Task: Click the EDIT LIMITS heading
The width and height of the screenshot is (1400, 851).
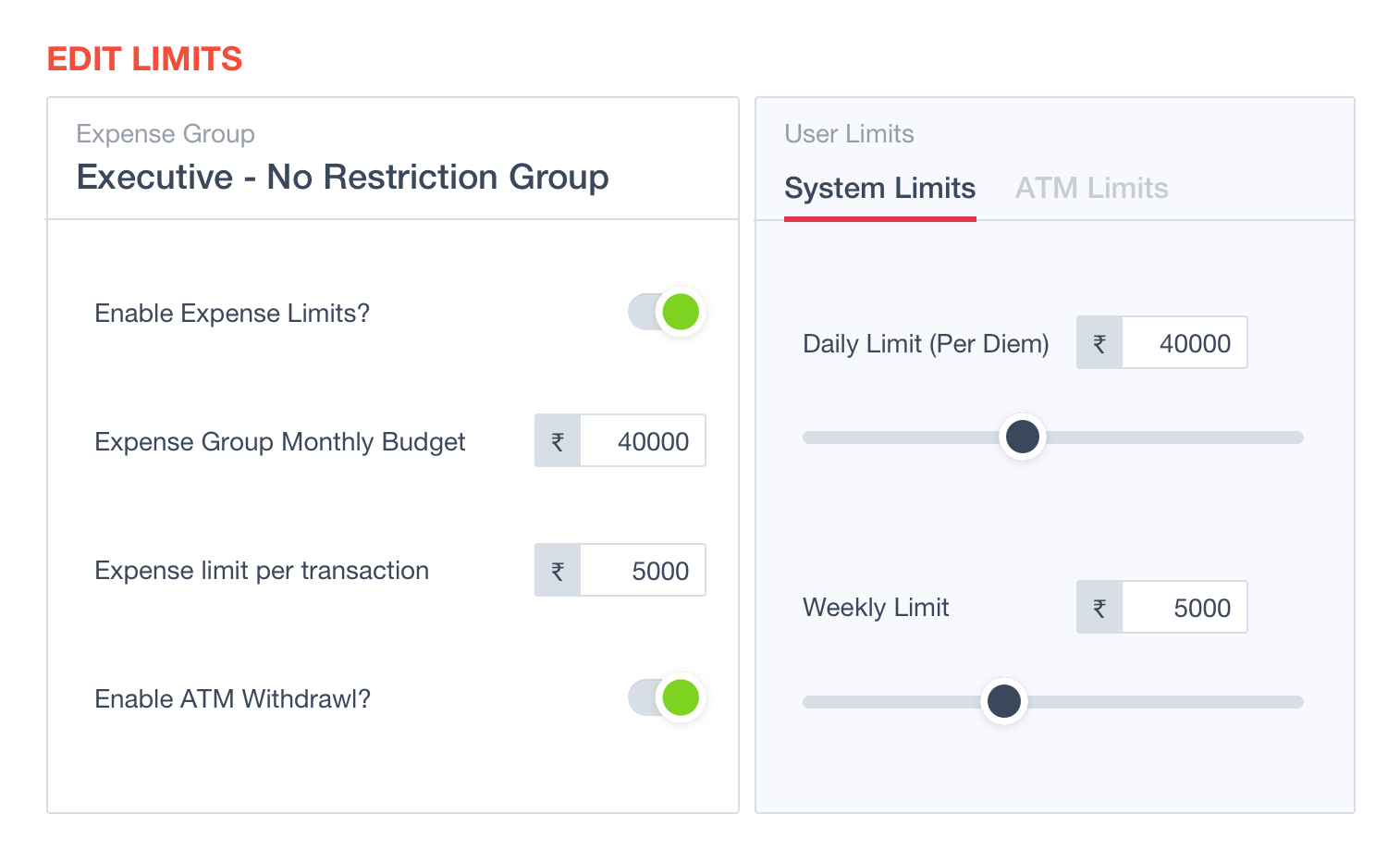Action: click(144, 59)
